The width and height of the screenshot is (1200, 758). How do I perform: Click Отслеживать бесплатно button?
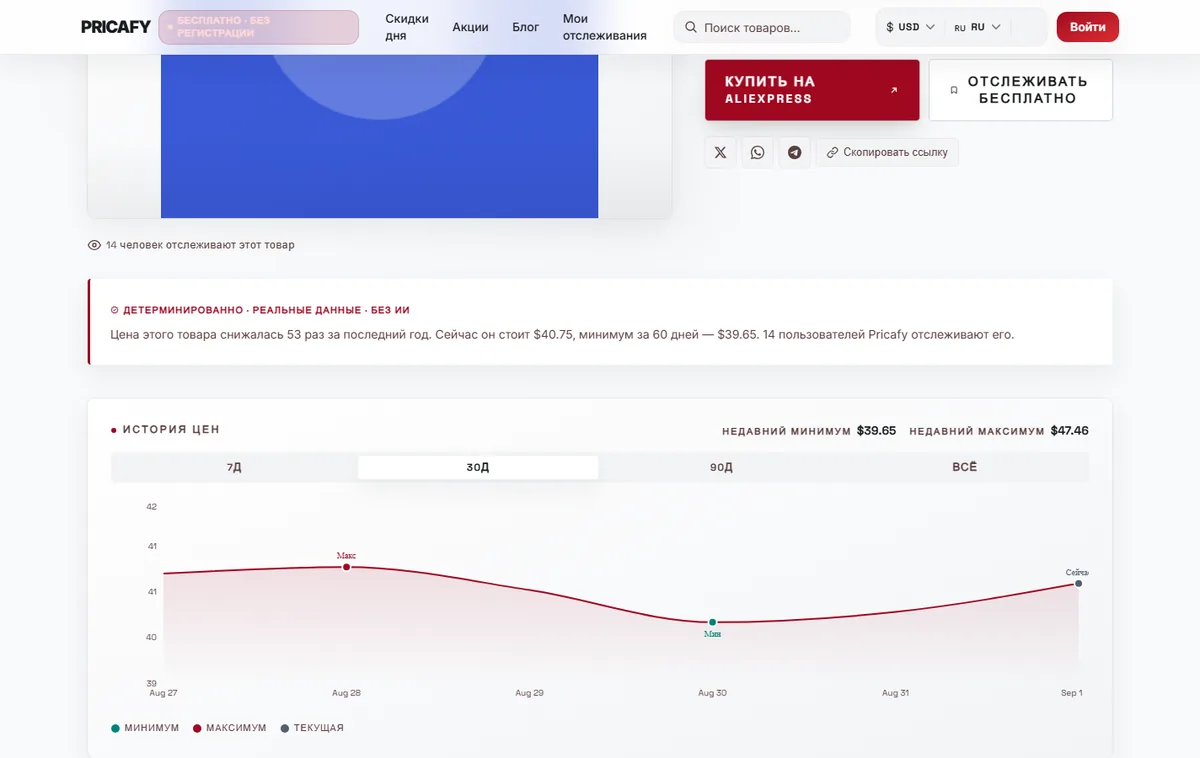(1020, 90)
